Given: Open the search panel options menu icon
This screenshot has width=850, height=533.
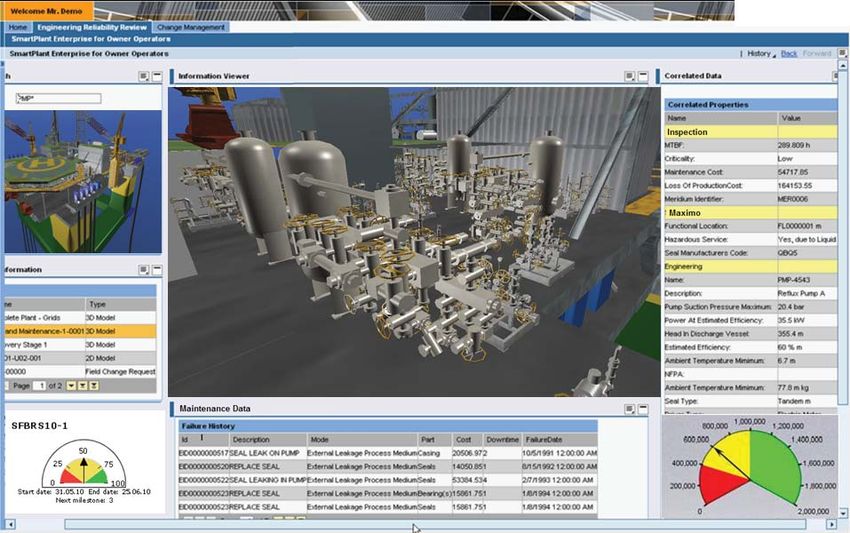Looking at the screenshot, I should (x=144, y=76).
